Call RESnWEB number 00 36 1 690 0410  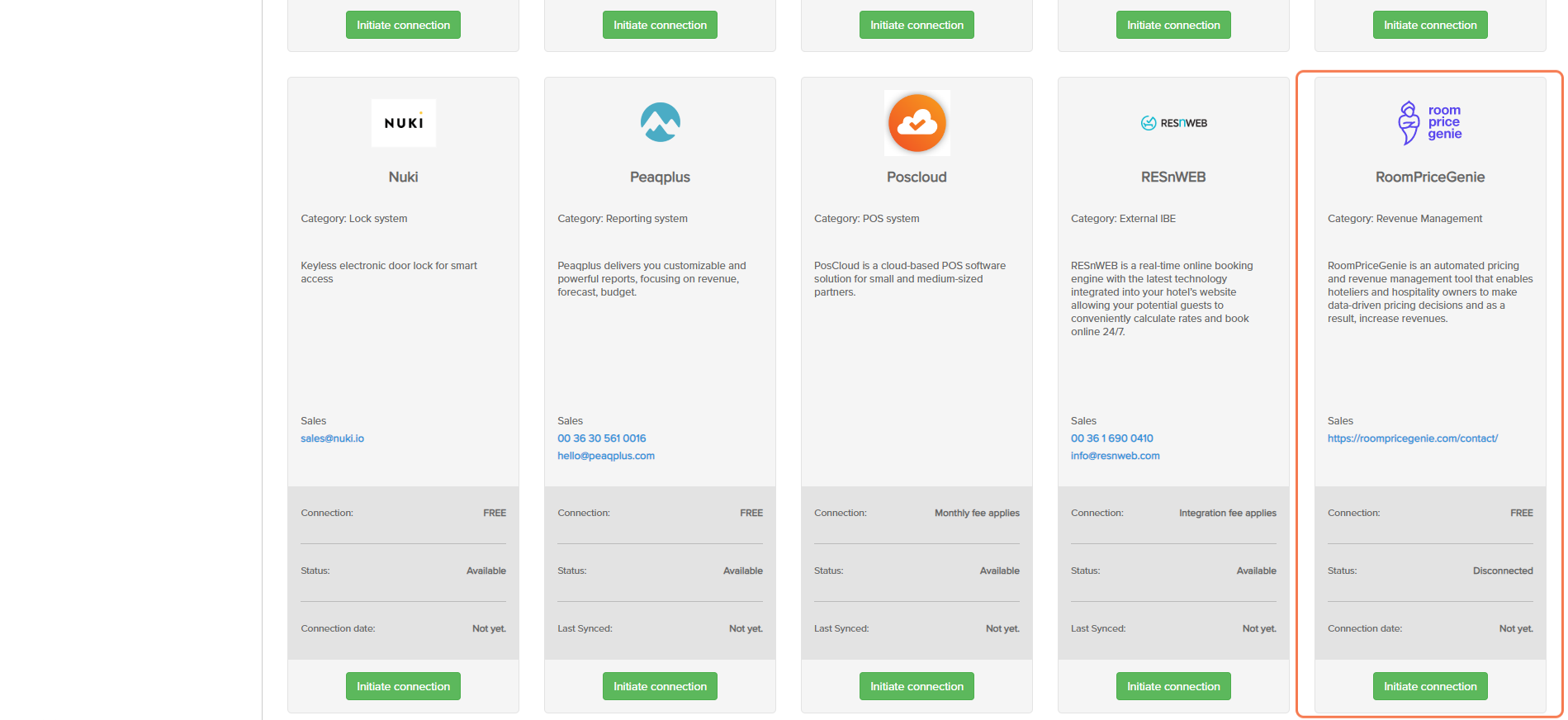pos(1111,438)
